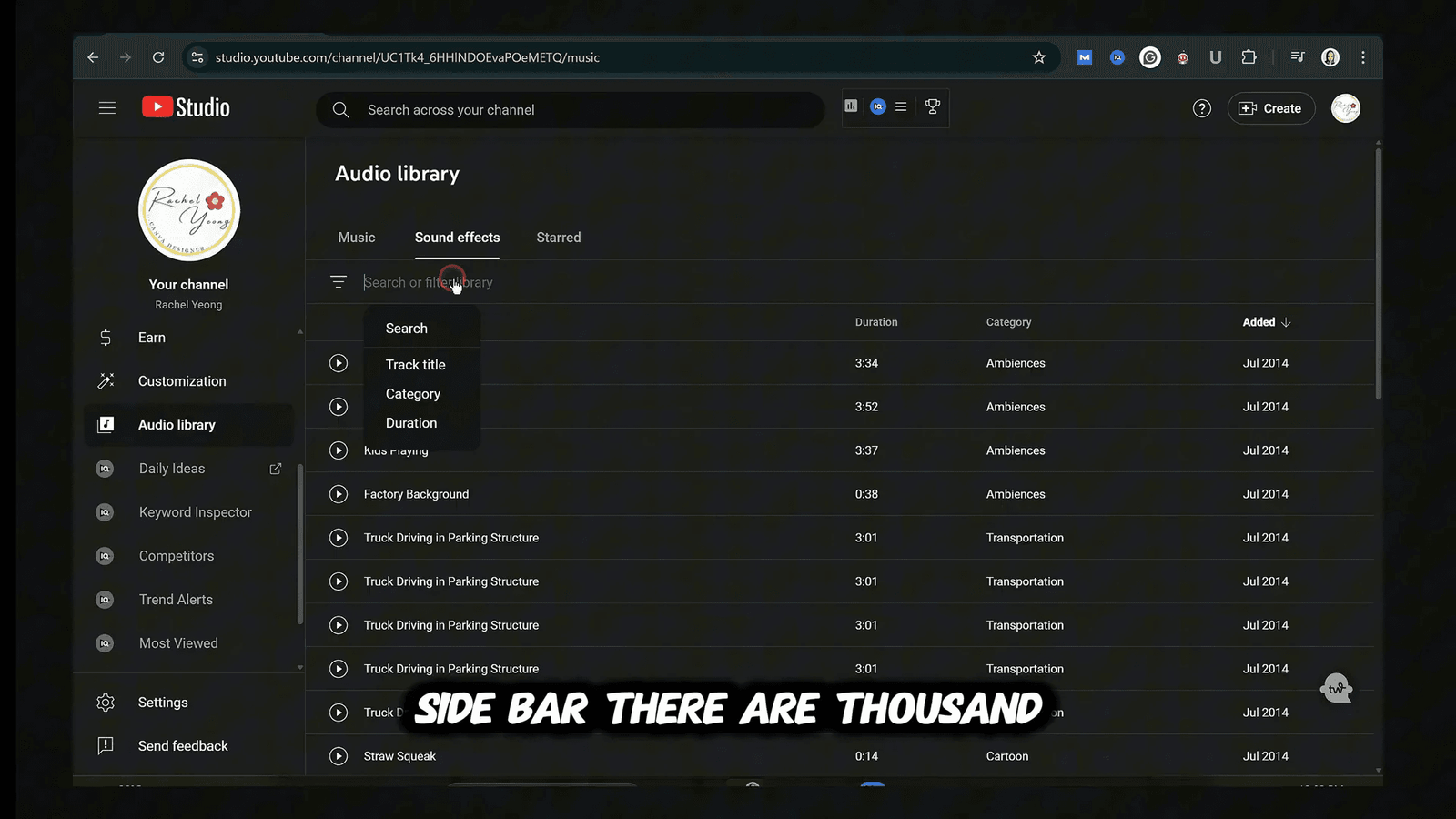Click the vidIQ analytics bar-chart icon
This screenshot has width=1456, height=819.
tap(851, 106)
